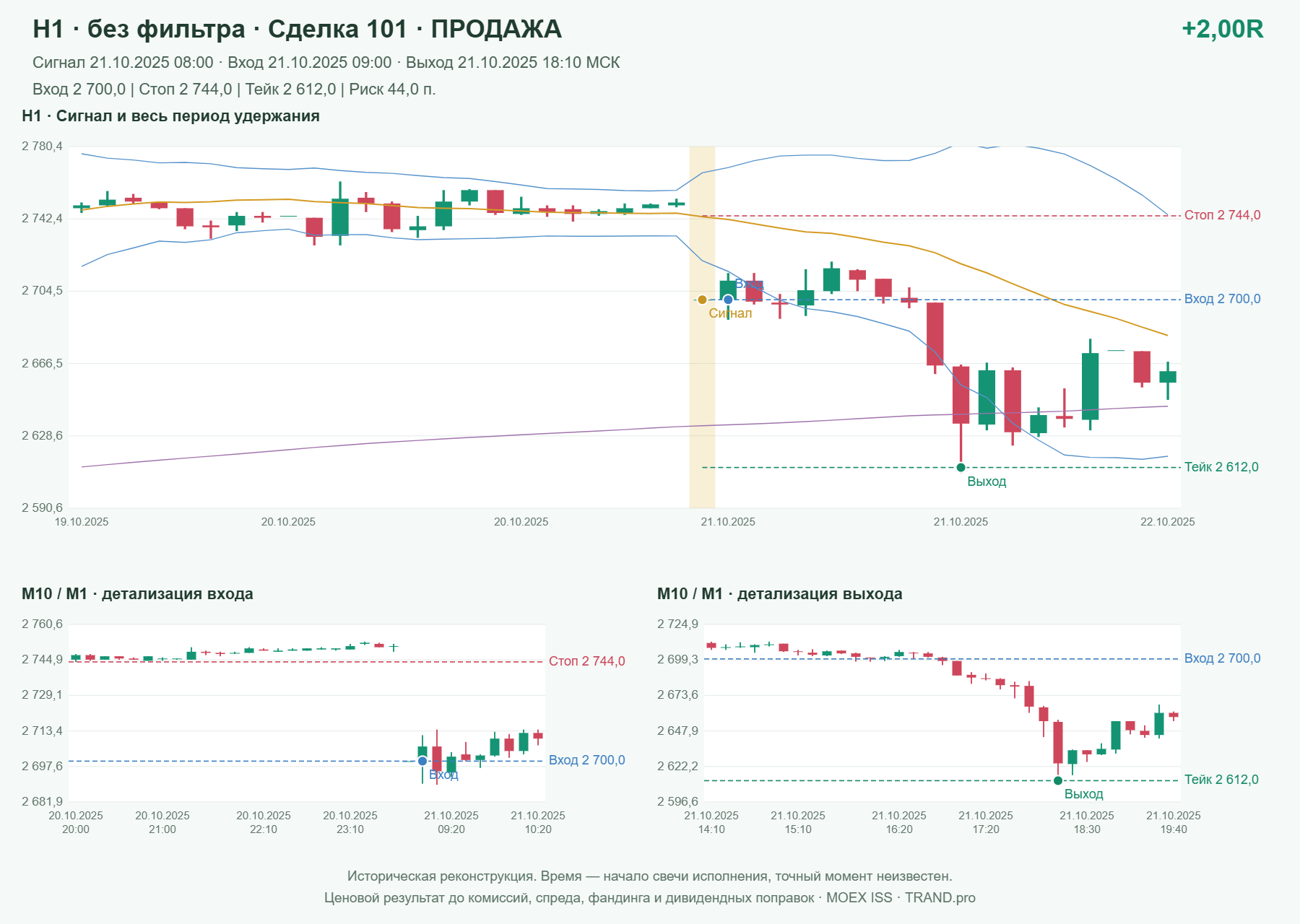Click the 'Стоп 2 744,0' label on H1 chart

pos(1222,215)
